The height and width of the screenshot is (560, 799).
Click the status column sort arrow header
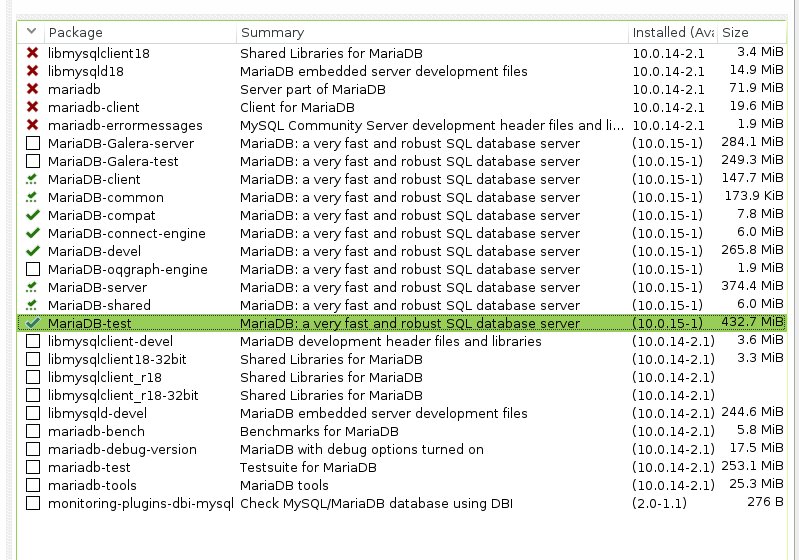tap(31, 32)
